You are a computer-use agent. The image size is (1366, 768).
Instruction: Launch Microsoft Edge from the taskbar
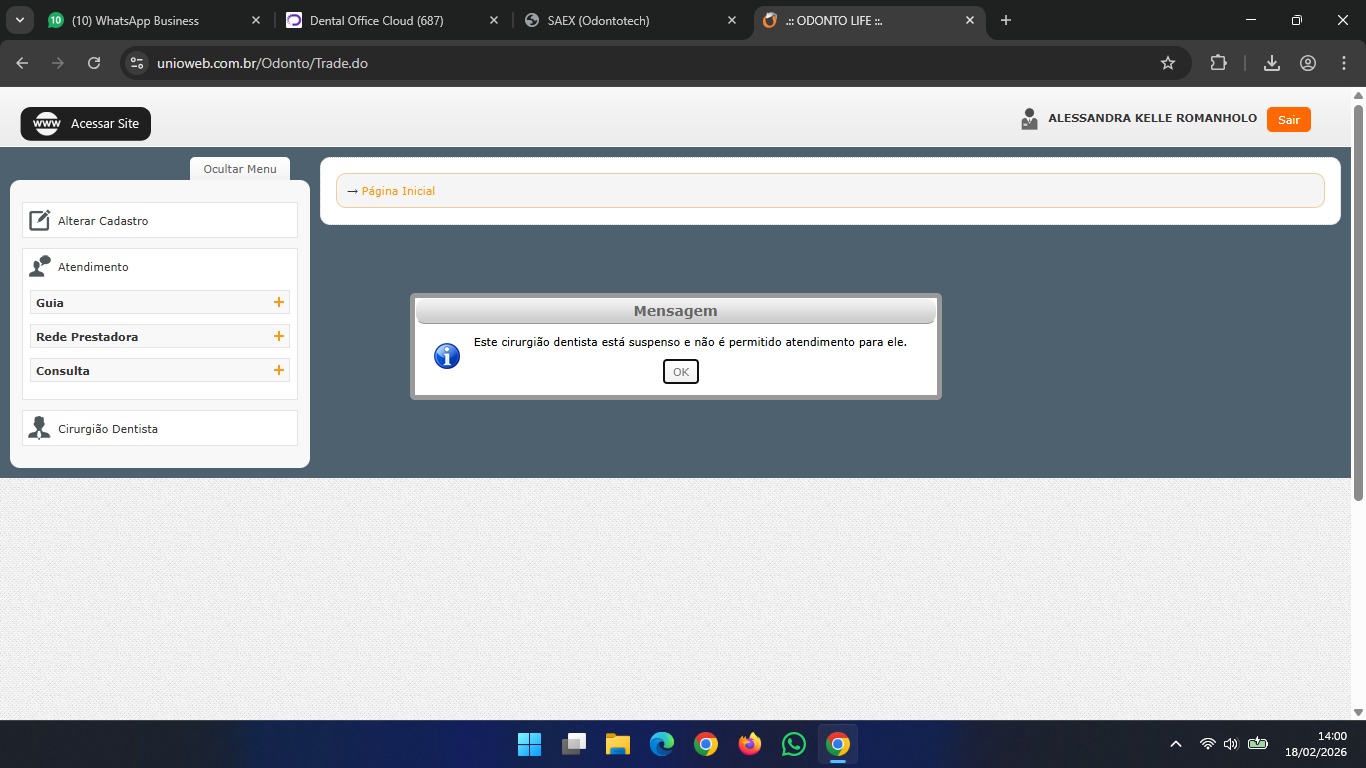(662, 744)
